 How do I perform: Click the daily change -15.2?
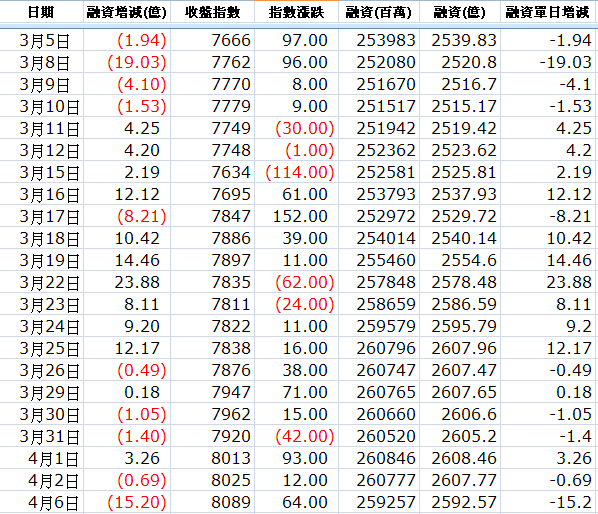[547, 502]
